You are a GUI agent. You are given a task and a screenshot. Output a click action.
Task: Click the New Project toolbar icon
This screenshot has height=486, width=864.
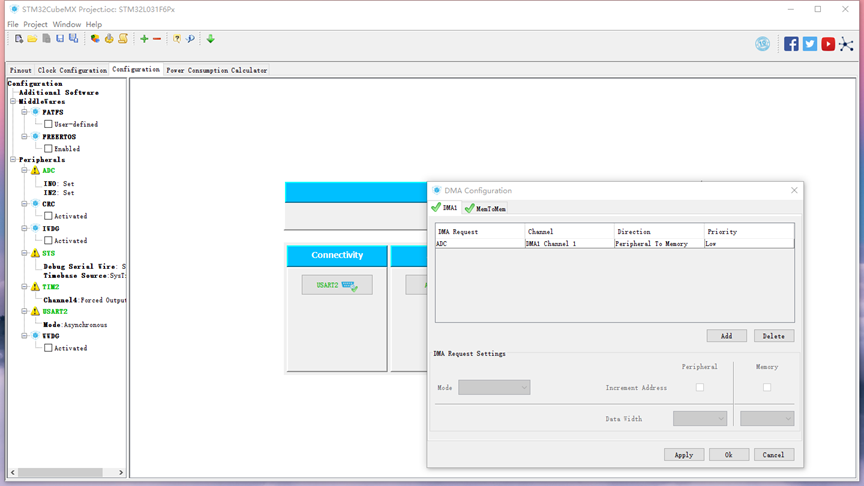pyautogui.click(x=19, y=39)
